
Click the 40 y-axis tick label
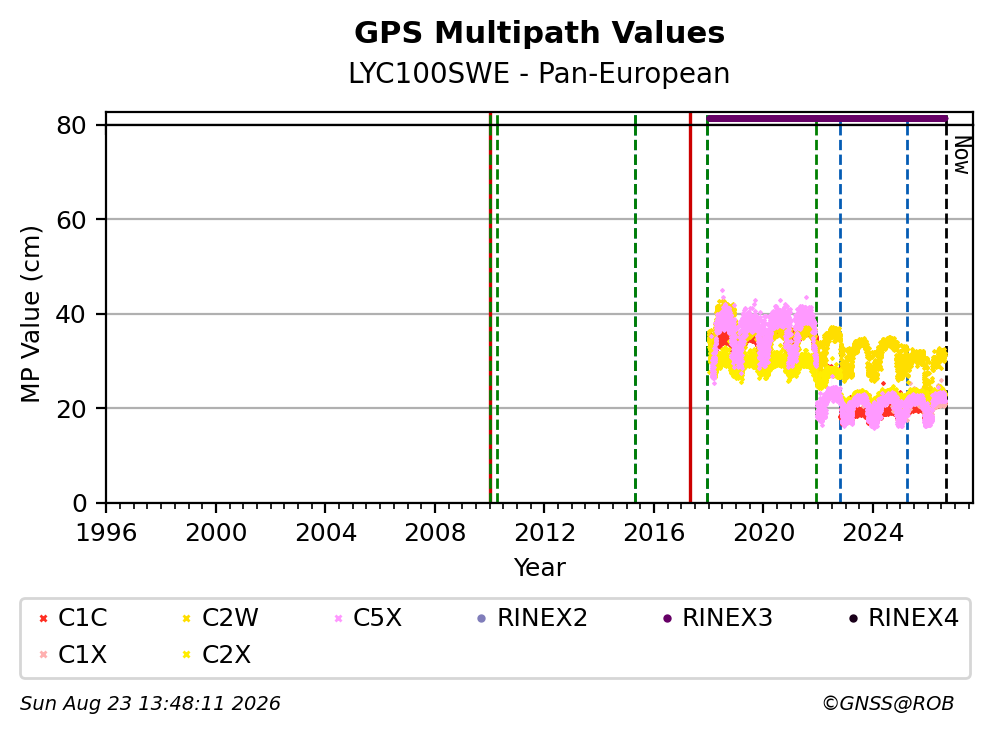(x=71, y=314)
